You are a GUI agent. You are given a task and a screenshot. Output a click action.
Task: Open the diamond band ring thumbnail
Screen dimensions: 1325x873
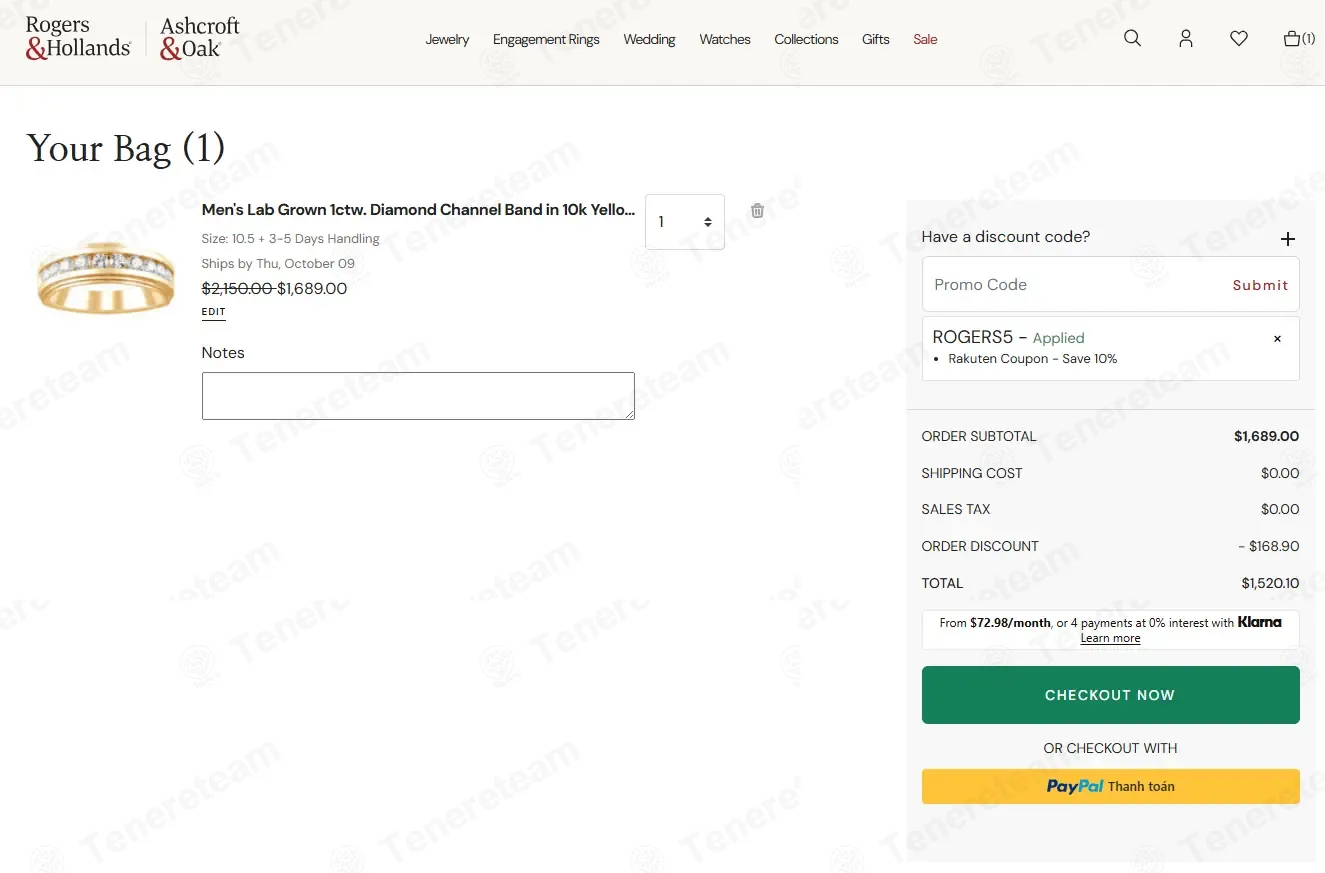coord(106,277)
